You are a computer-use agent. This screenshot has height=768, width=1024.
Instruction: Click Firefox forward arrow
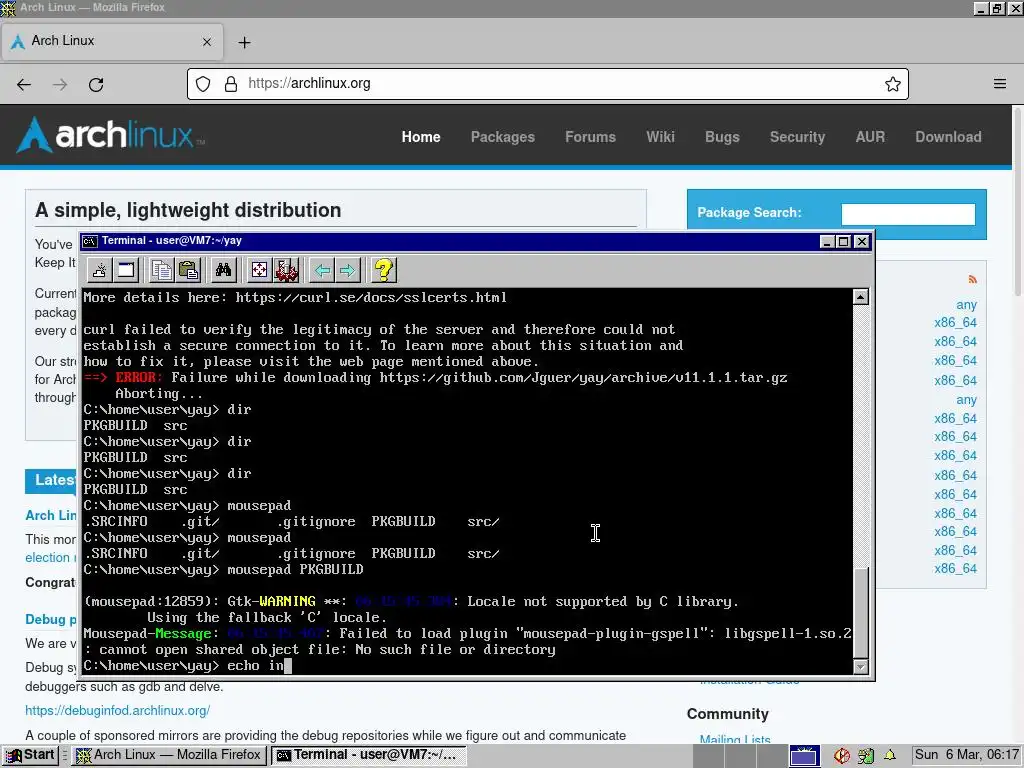[x=60, y=84]
